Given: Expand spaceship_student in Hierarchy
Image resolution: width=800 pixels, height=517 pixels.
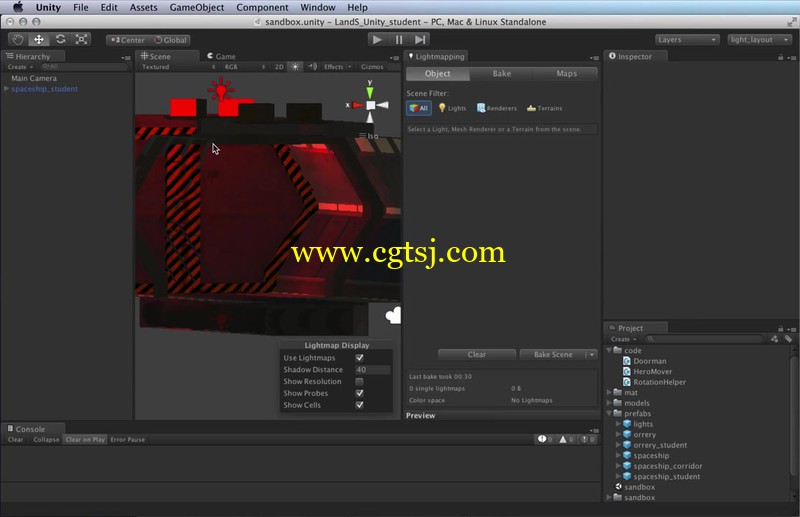Looking at the screenshot, I should click(6, 89).
